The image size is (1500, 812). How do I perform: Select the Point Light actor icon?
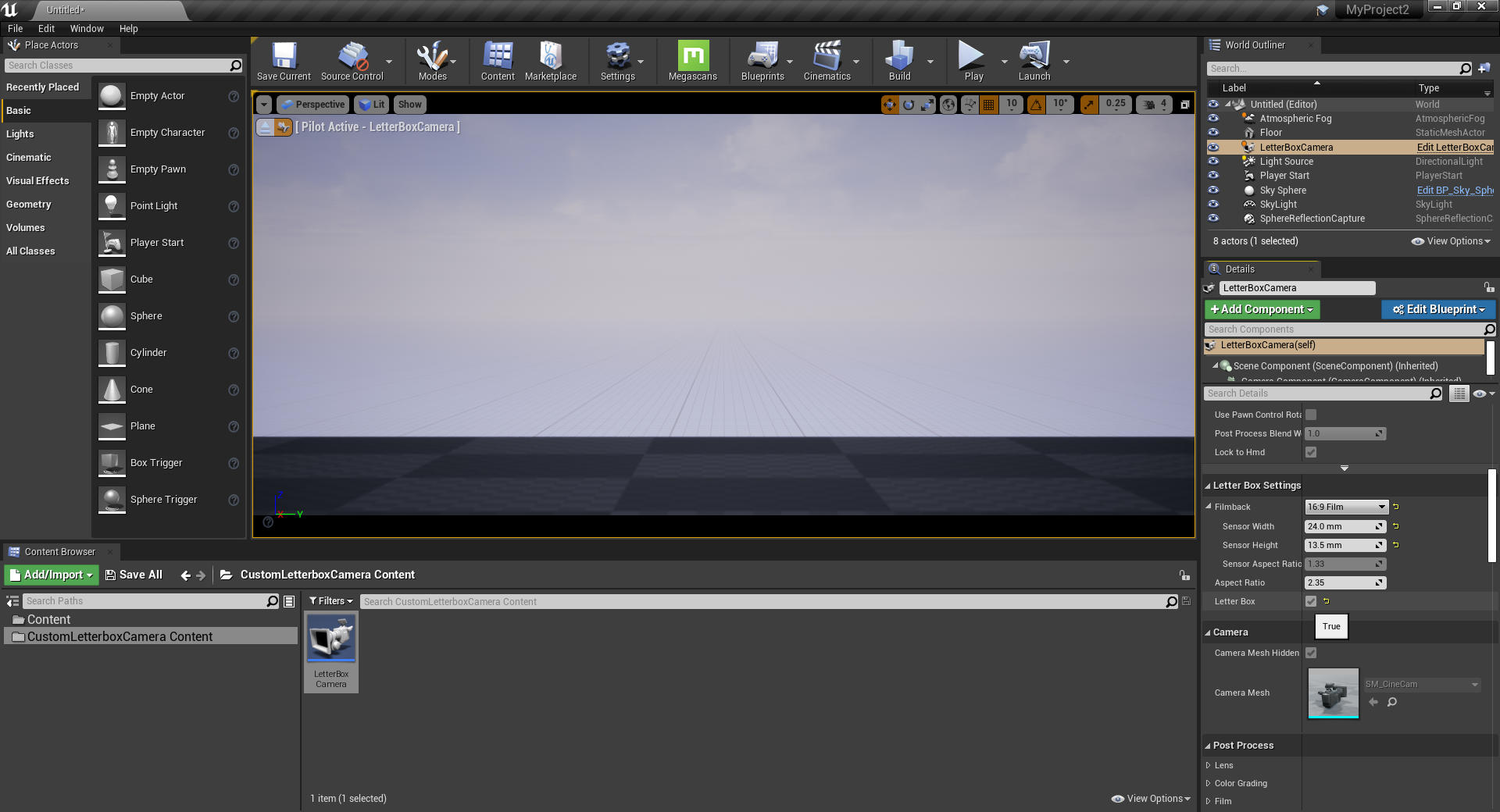click(112, 206)
